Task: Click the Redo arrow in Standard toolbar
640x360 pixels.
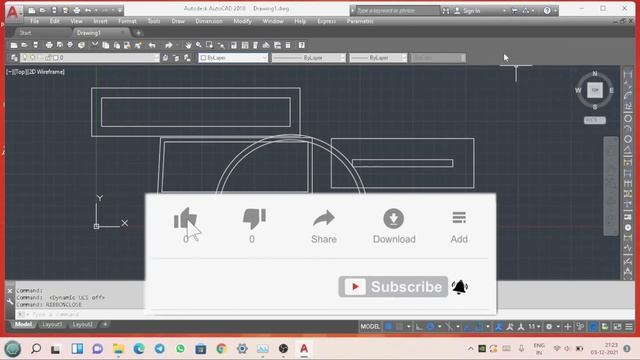Action: point(169,45)
